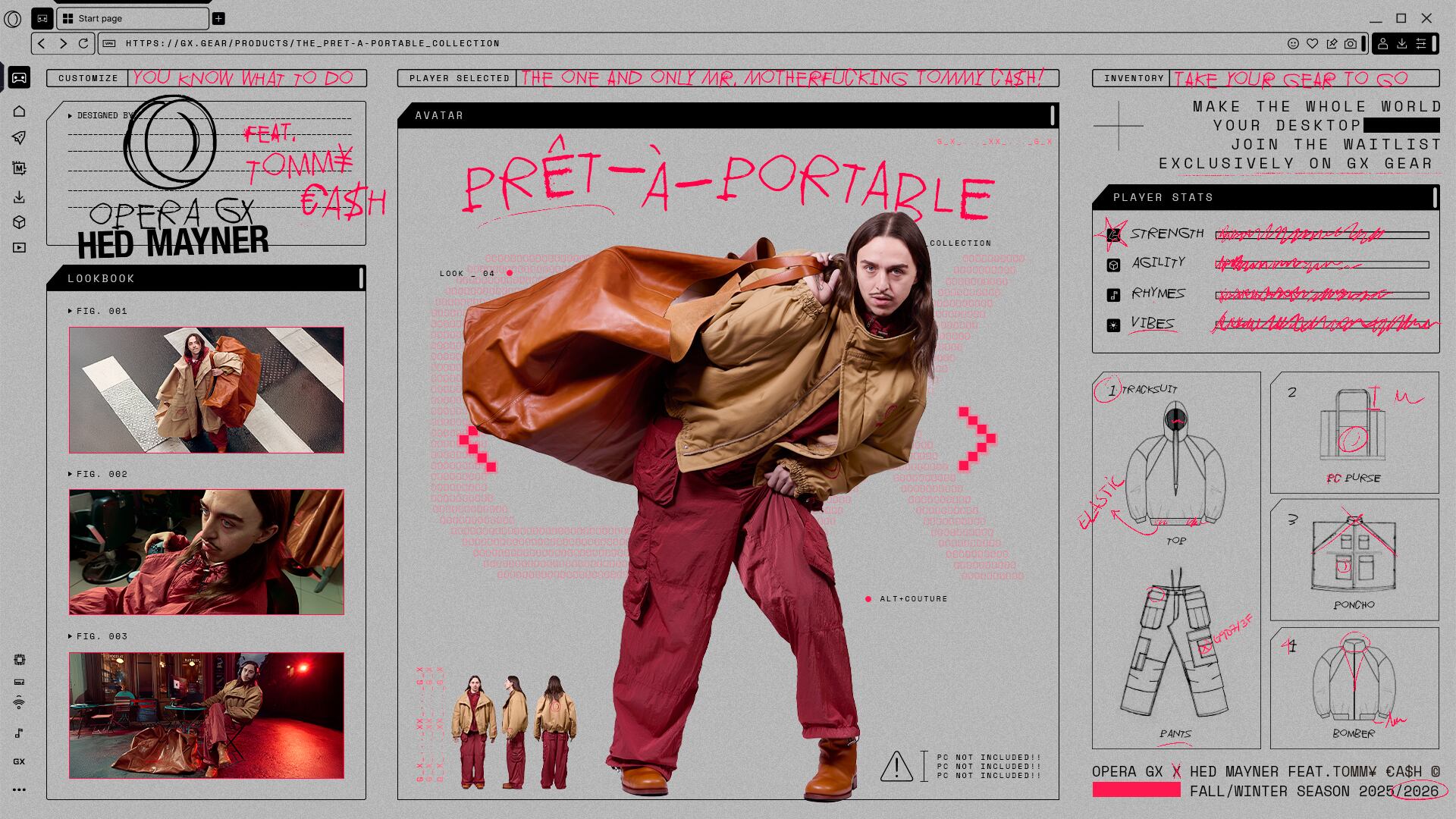
Task: Open the Easy Setup sliders icon
Action: click(x=1421, y=44)
